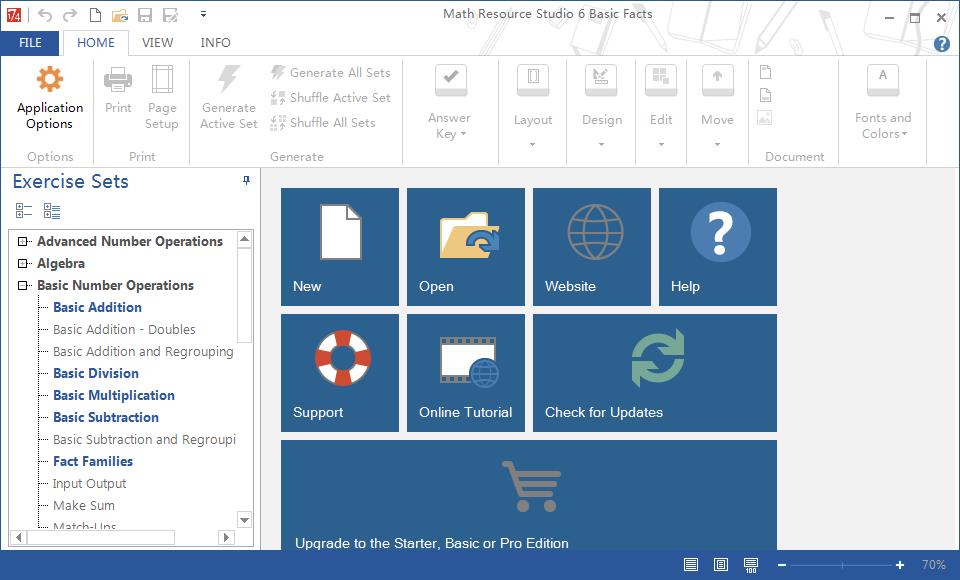
Task: Click the Website tile
Action: click(592, 247)
